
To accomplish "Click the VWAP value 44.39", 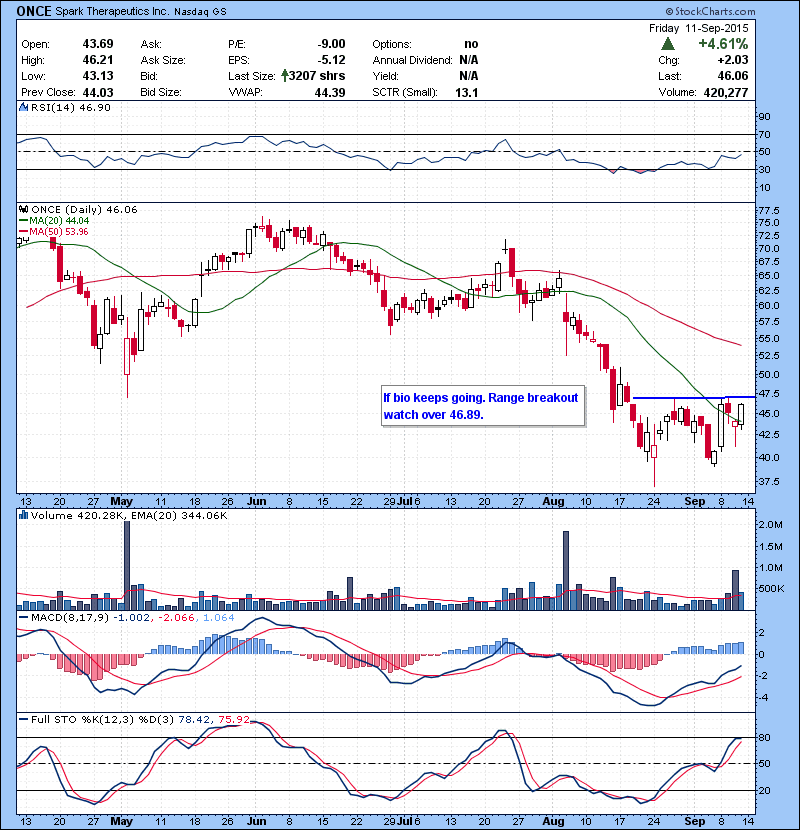I will pos(330,93).
